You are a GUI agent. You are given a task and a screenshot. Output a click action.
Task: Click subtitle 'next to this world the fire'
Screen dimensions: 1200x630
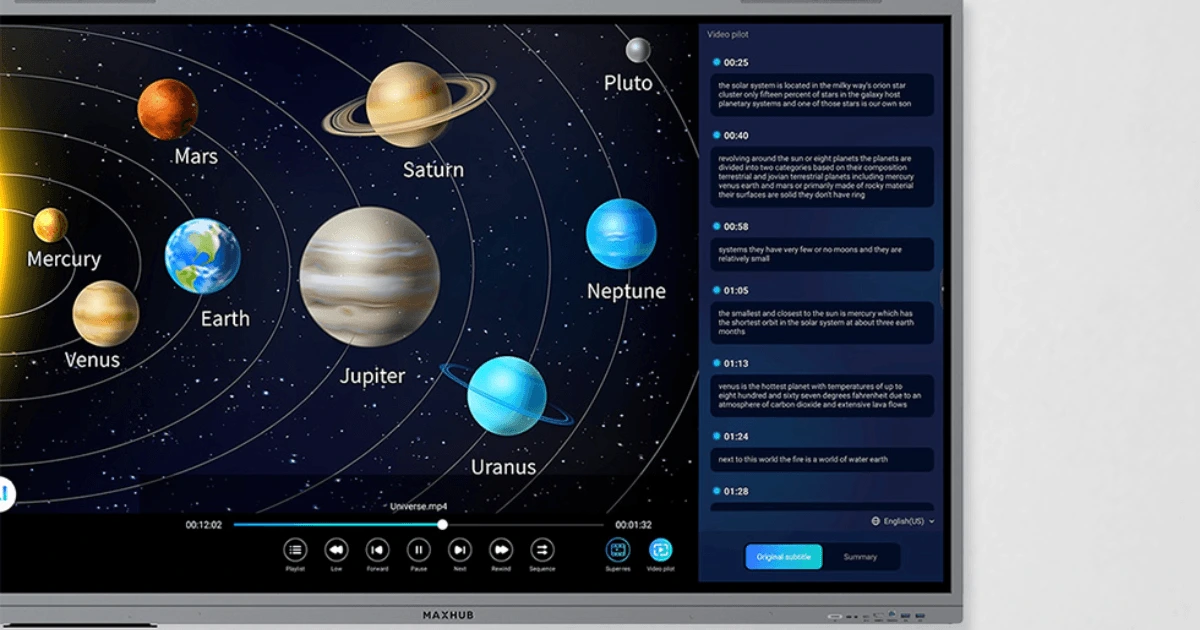pos(822,460)
